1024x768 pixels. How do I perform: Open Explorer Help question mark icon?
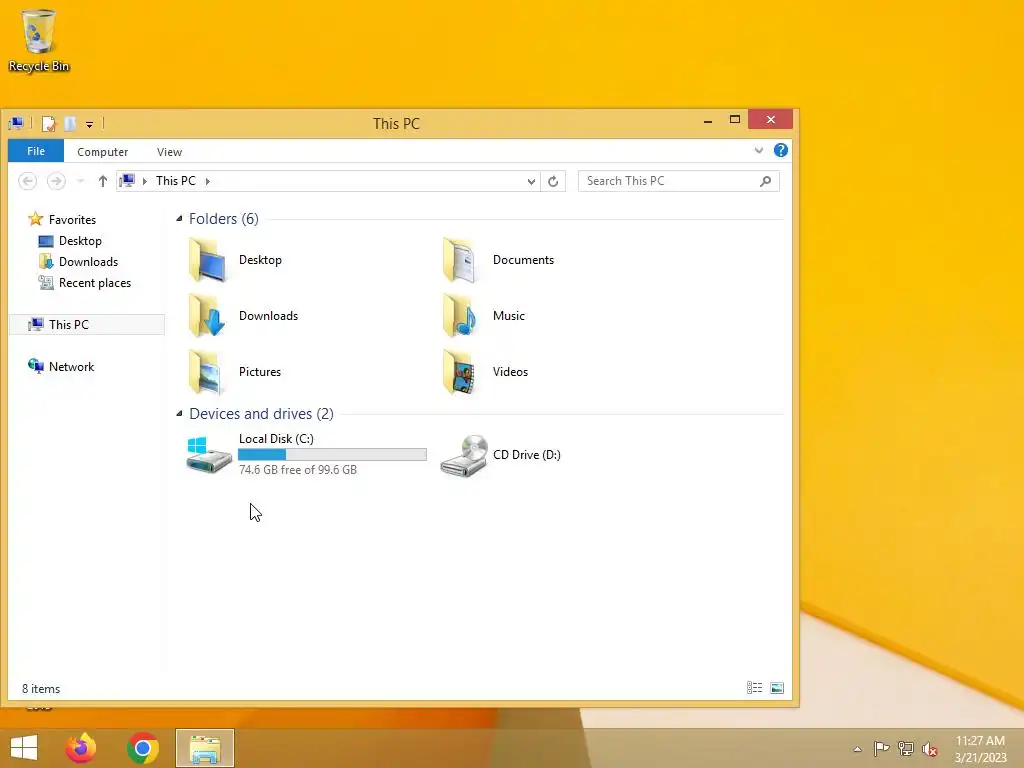(780, 151)
